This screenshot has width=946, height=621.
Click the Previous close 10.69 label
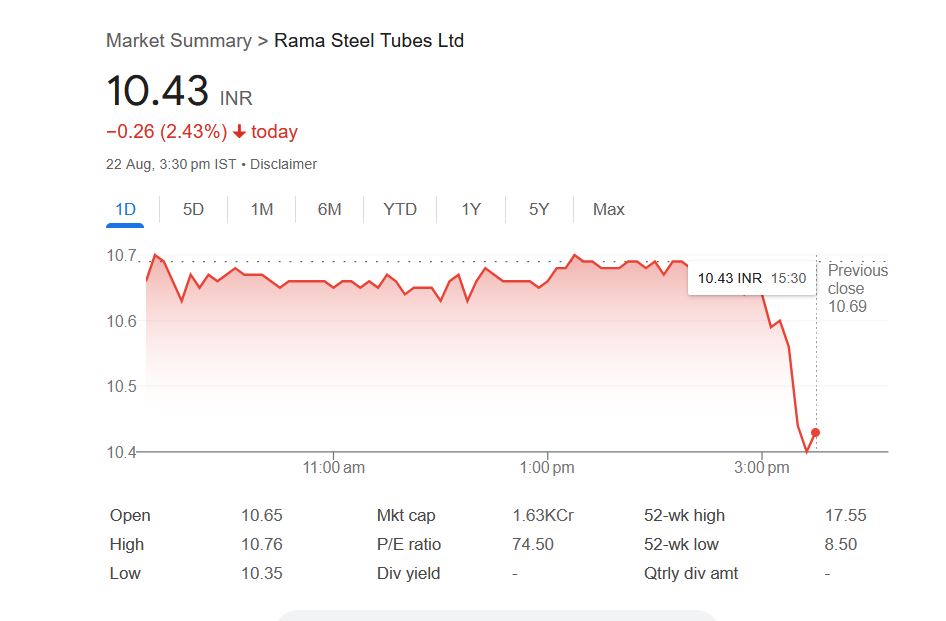[x=857, y=288]
